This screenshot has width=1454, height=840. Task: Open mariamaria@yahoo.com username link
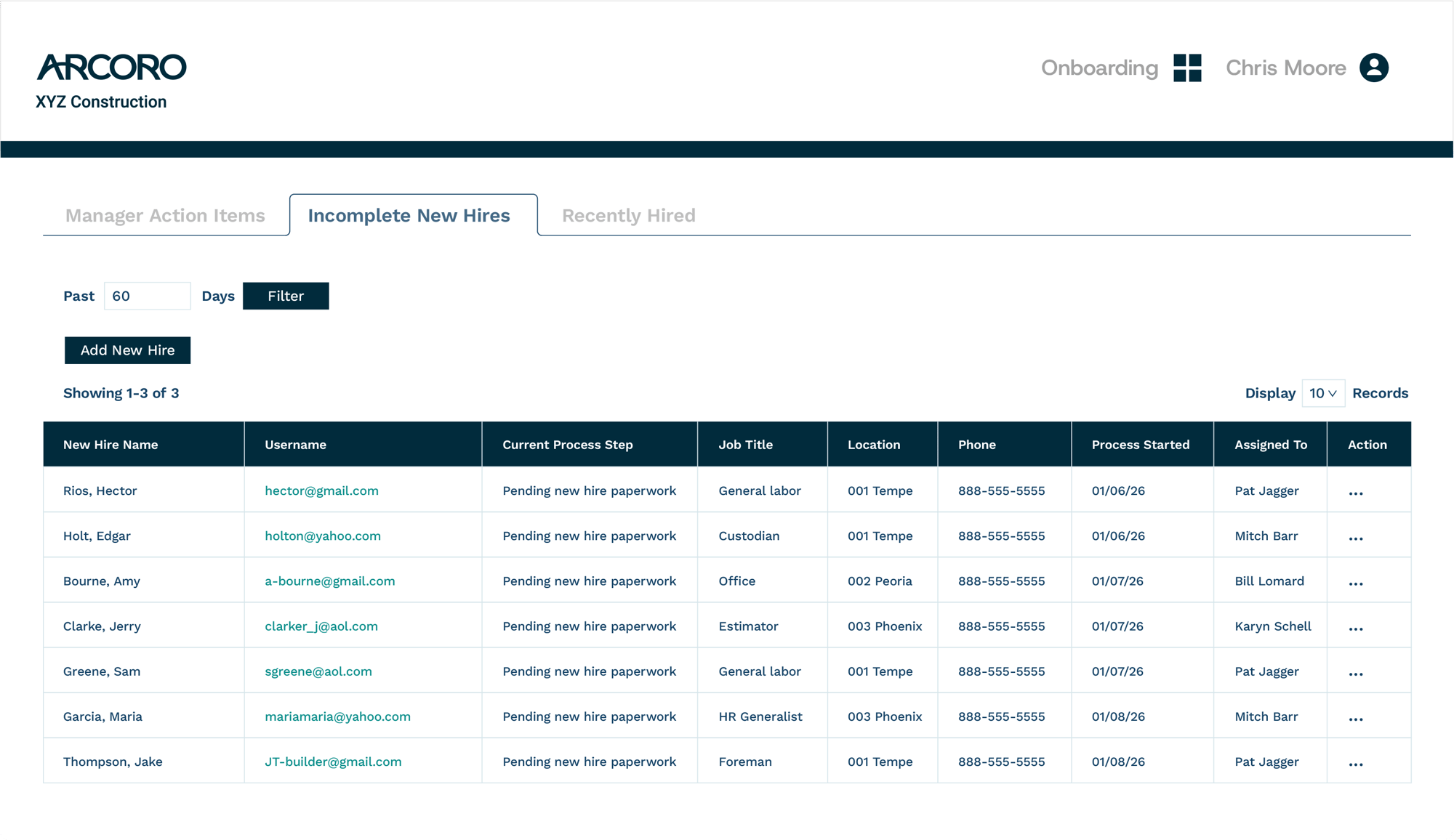[337, 716]
